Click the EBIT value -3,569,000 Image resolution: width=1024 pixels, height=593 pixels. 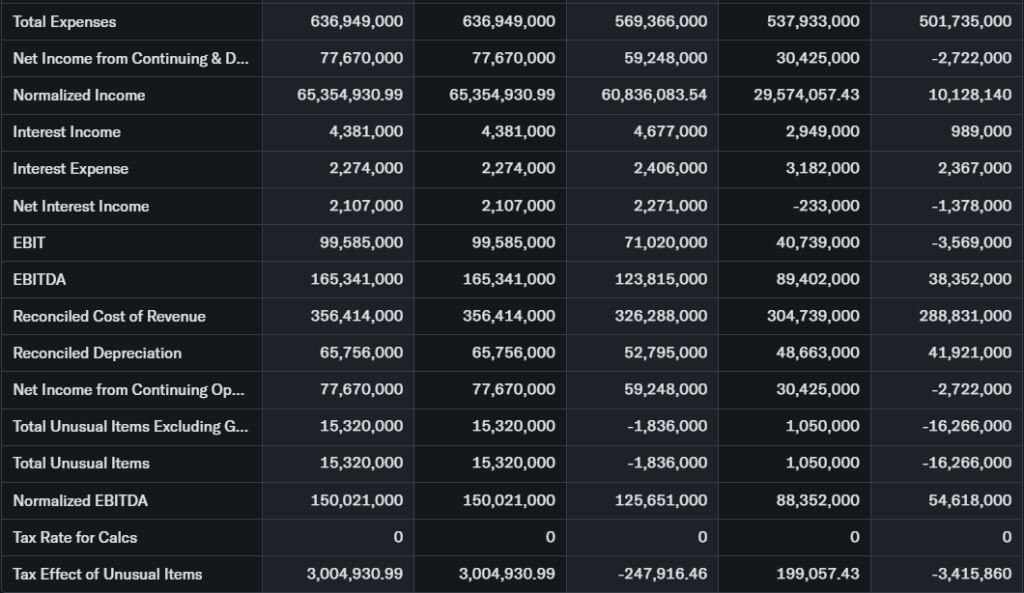(x=969, y=243)
